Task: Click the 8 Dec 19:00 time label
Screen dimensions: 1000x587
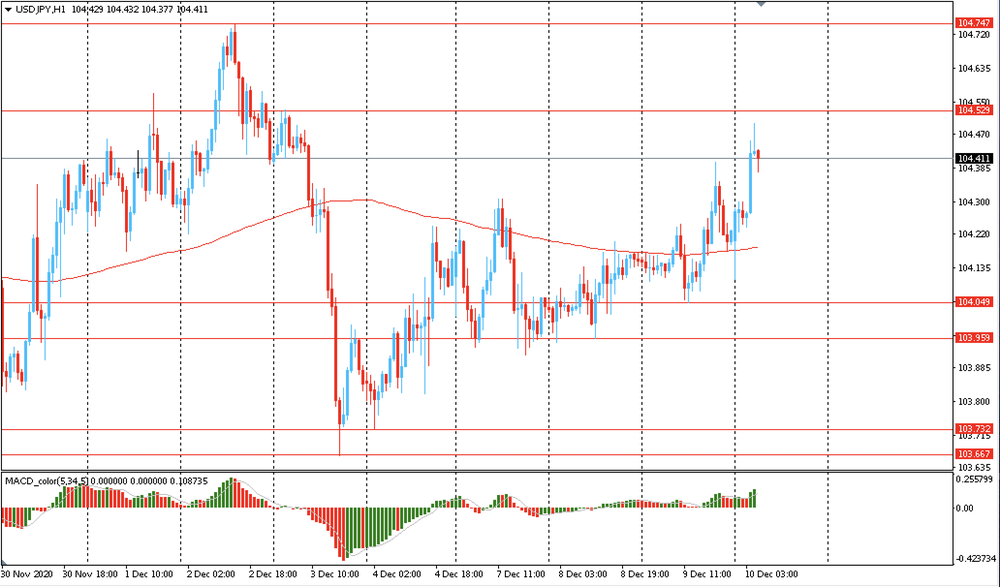Action: point(645,574)
